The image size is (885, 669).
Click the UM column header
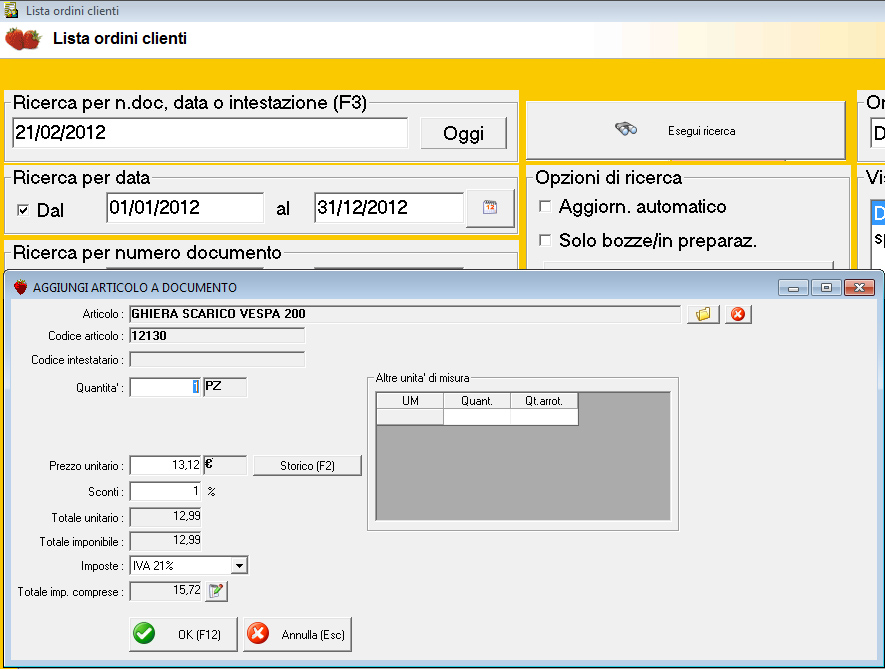pyautogui.click(x=410, y=401)
